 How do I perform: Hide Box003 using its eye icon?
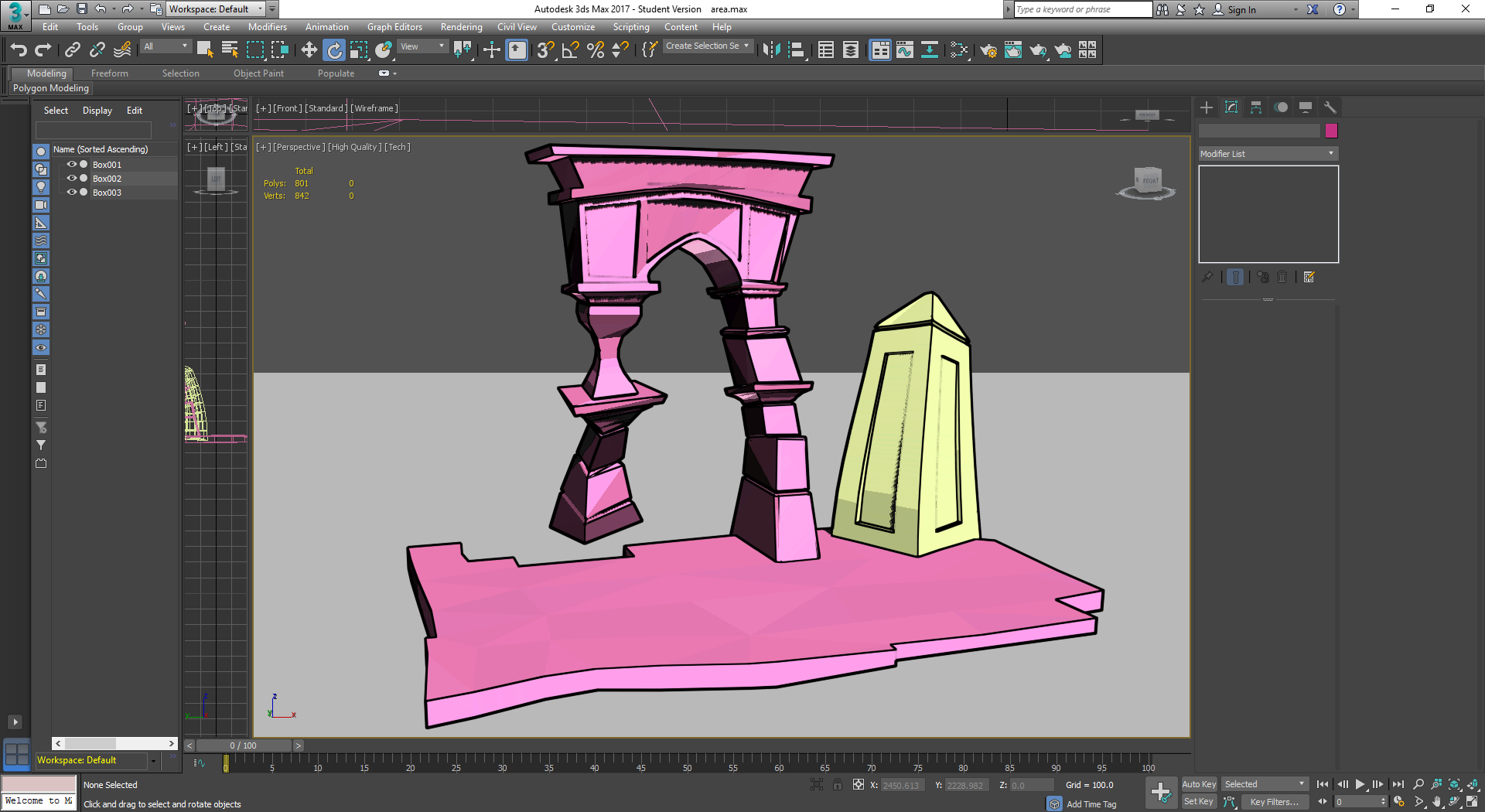[x=72, y=193]
